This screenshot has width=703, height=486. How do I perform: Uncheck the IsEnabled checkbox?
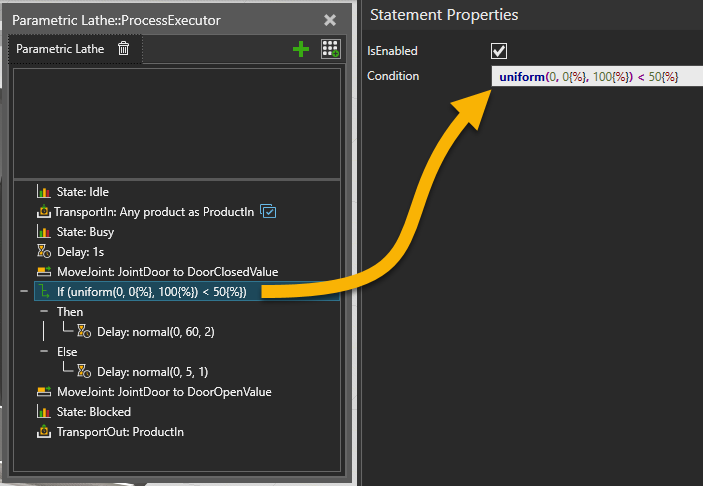(x=499, y=51)
